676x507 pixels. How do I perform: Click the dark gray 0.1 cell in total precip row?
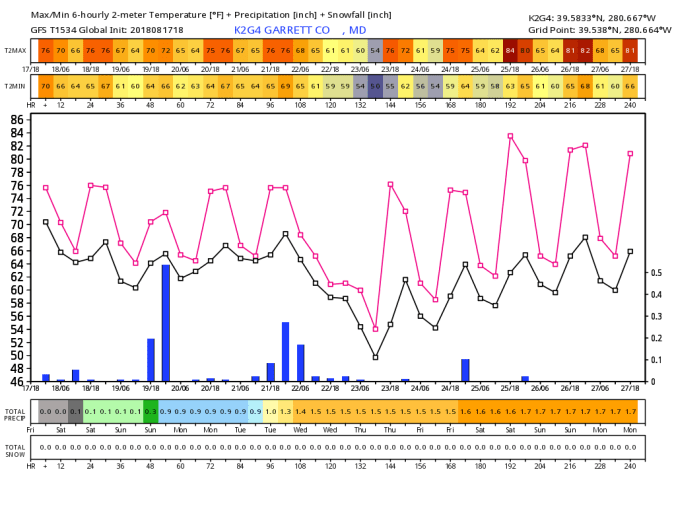[76, 411]
